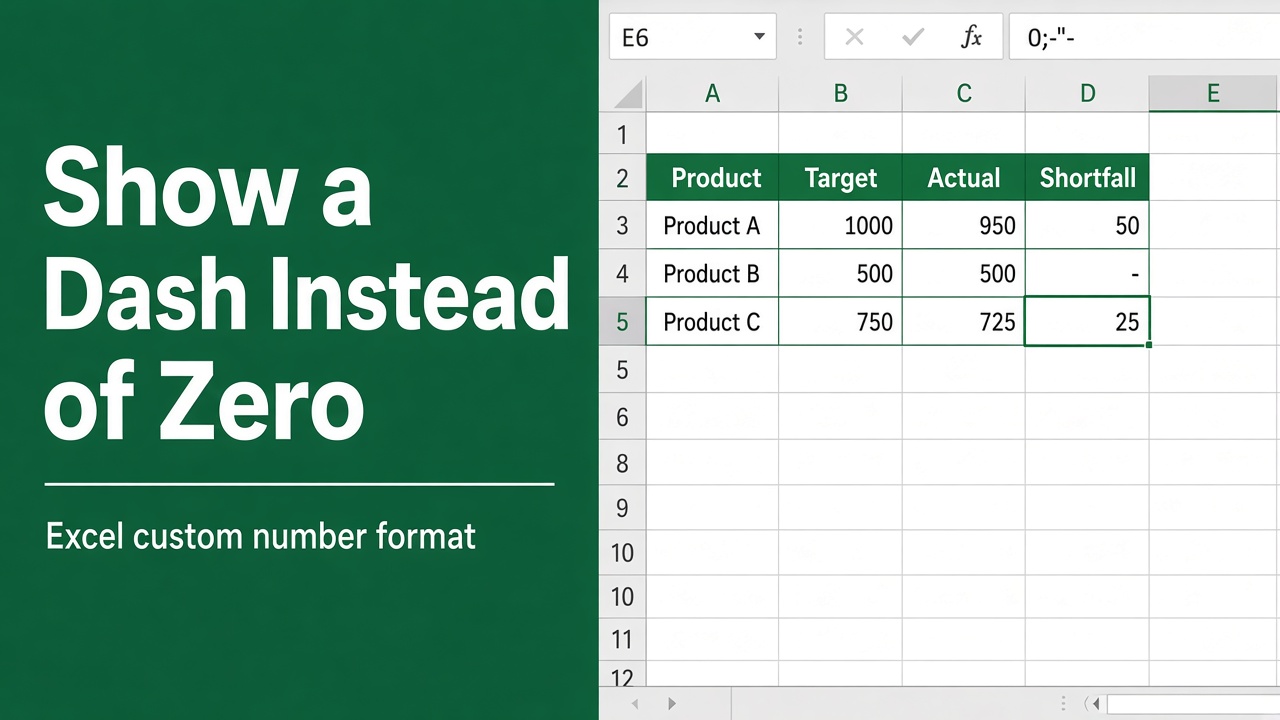
Task: Select column B header
Action: pos(840,94)
